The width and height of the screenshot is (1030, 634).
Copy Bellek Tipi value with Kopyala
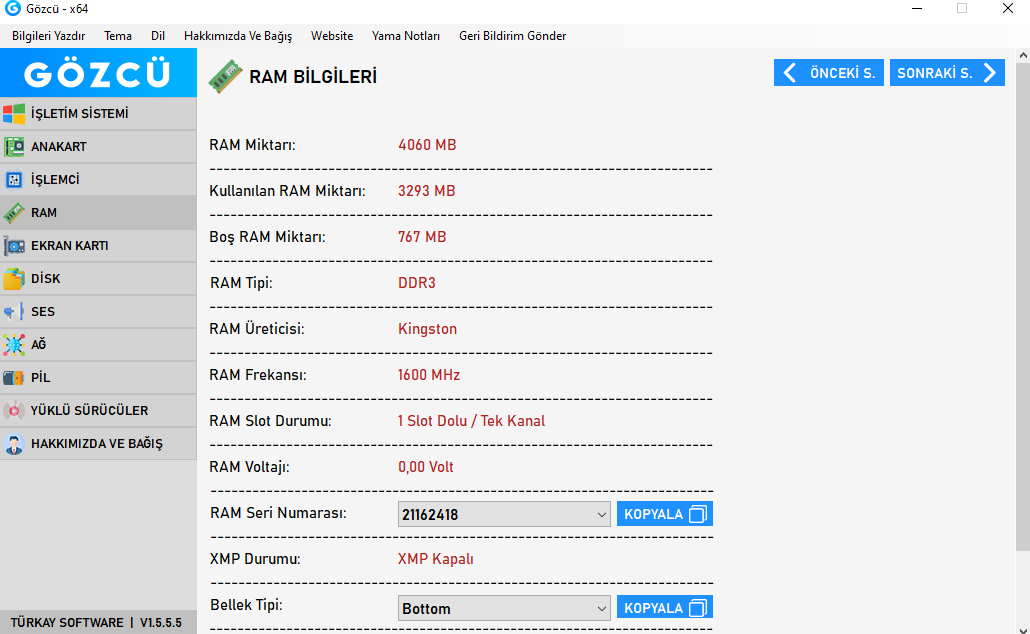tap(664, 608)
